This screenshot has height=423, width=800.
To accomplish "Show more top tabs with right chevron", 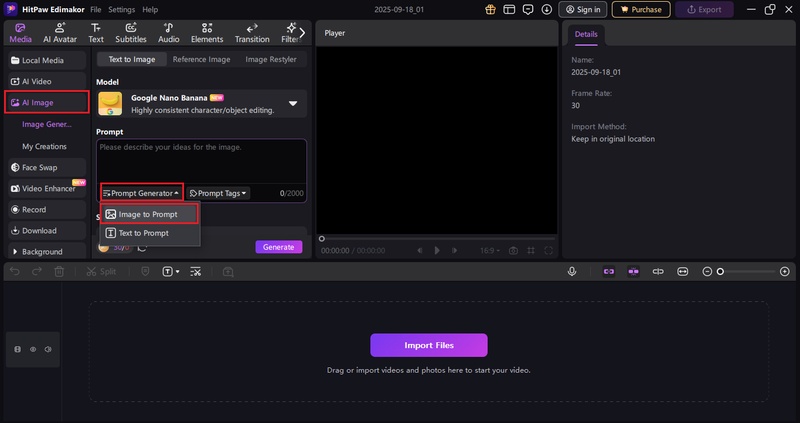I will (303, 33).
